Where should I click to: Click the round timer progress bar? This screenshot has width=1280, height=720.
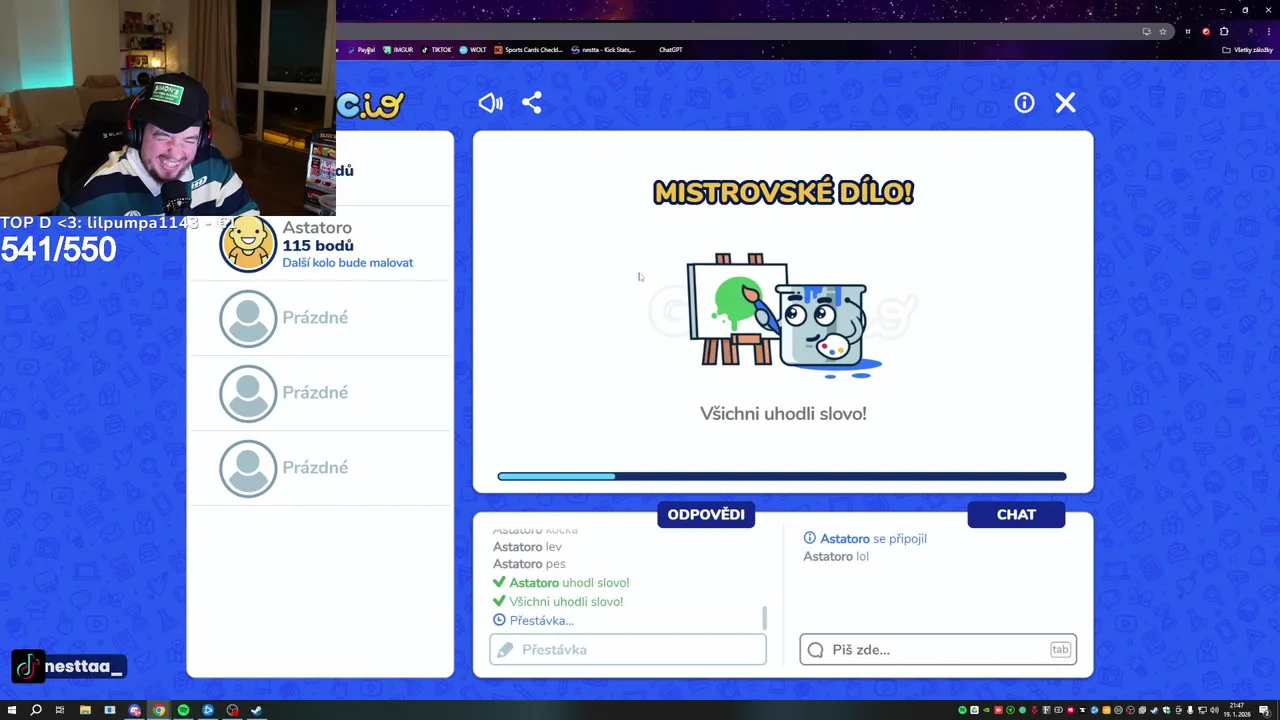782,477
